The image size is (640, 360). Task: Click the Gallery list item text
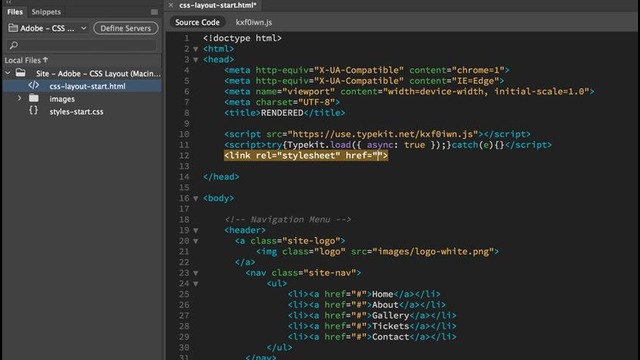pos(391,316)
